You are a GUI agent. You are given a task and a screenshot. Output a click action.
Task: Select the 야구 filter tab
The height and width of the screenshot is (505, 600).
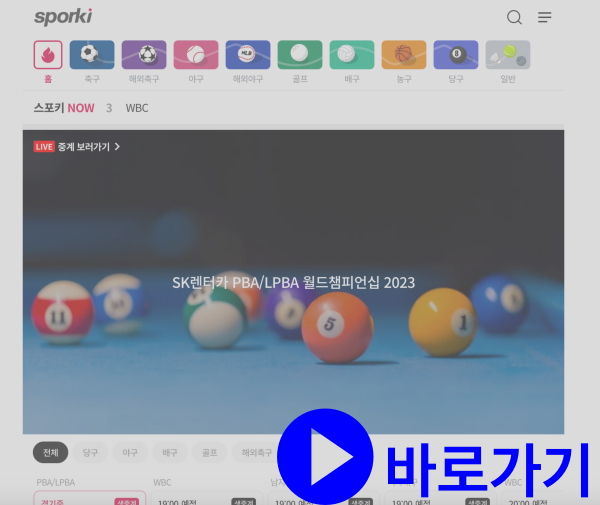(130, 453)
